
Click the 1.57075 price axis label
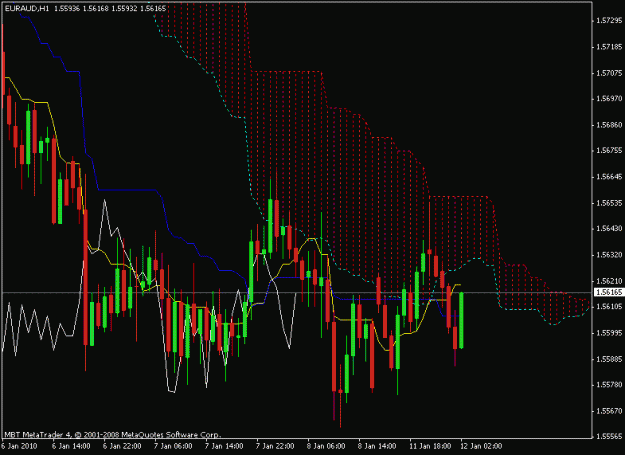pyautogui.click(x=609, y=73)
